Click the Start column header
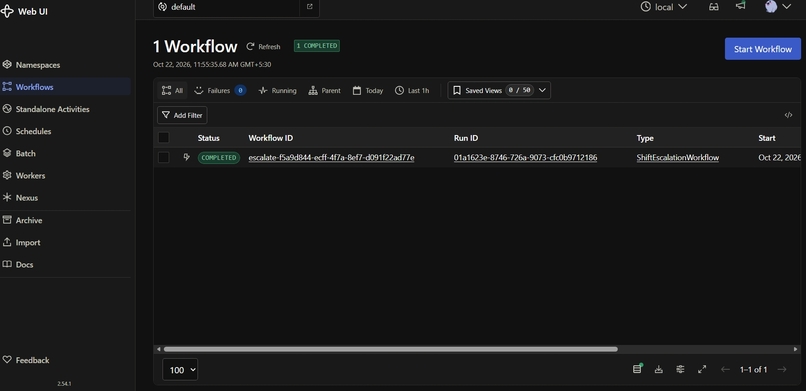 pos(767,138)
